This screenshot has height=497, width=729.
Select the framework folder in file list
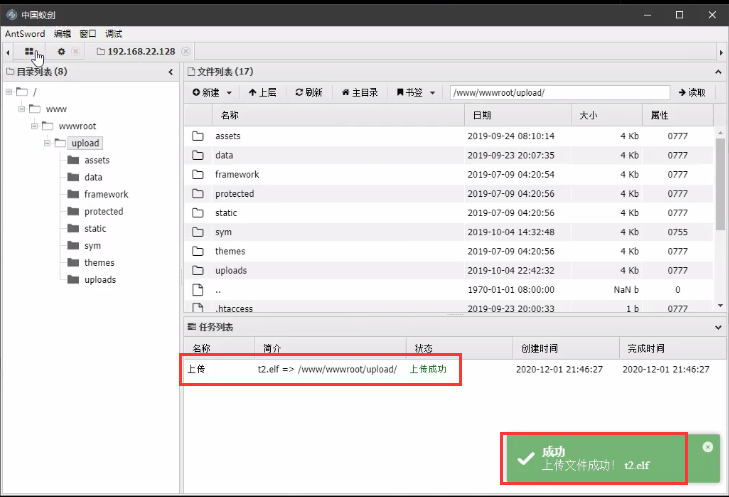tap(236, 175)
